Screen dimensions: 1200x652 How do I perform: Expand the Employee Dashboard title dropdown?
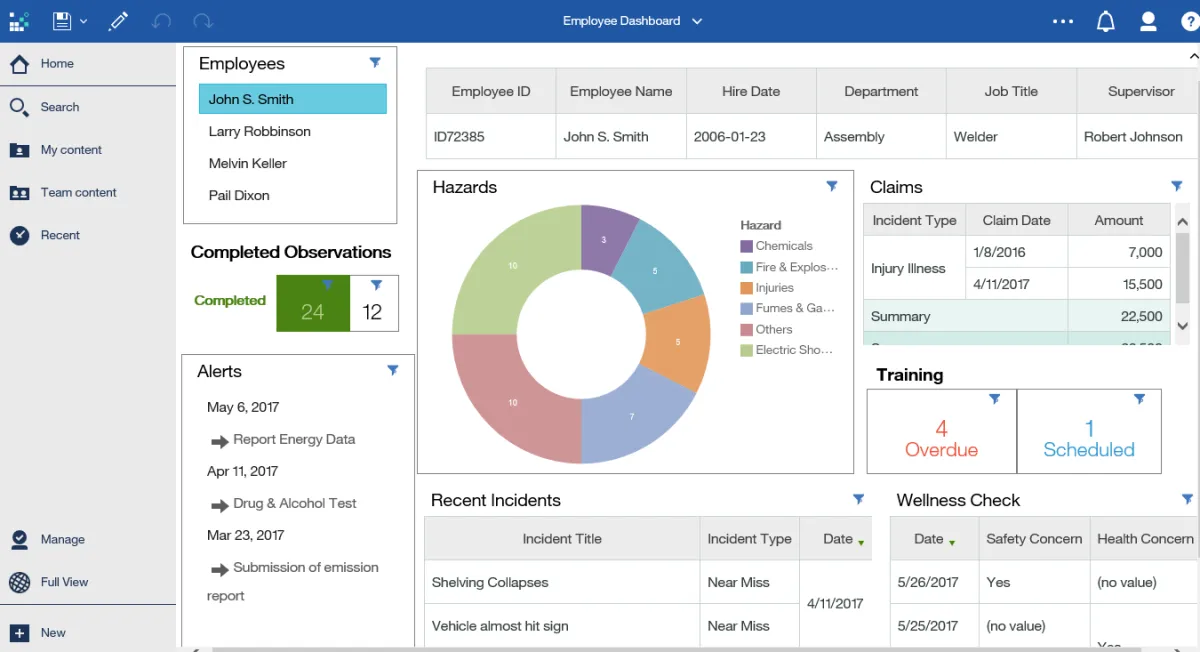click(x=697, y=21)
